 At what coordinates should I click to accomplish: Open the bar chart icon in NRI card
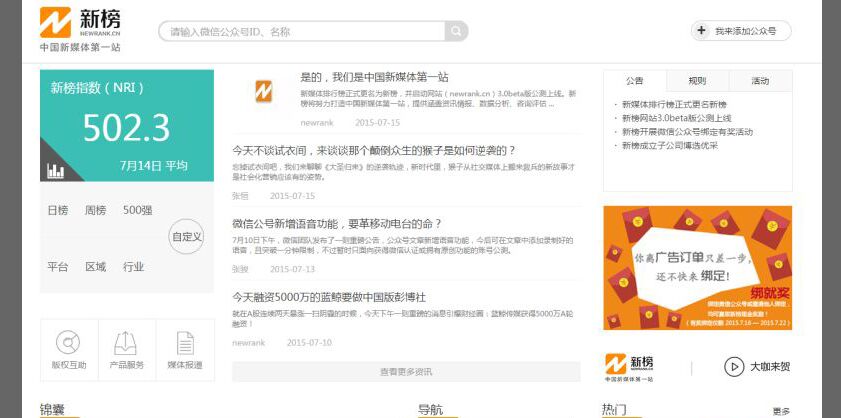tap(55, 171)
